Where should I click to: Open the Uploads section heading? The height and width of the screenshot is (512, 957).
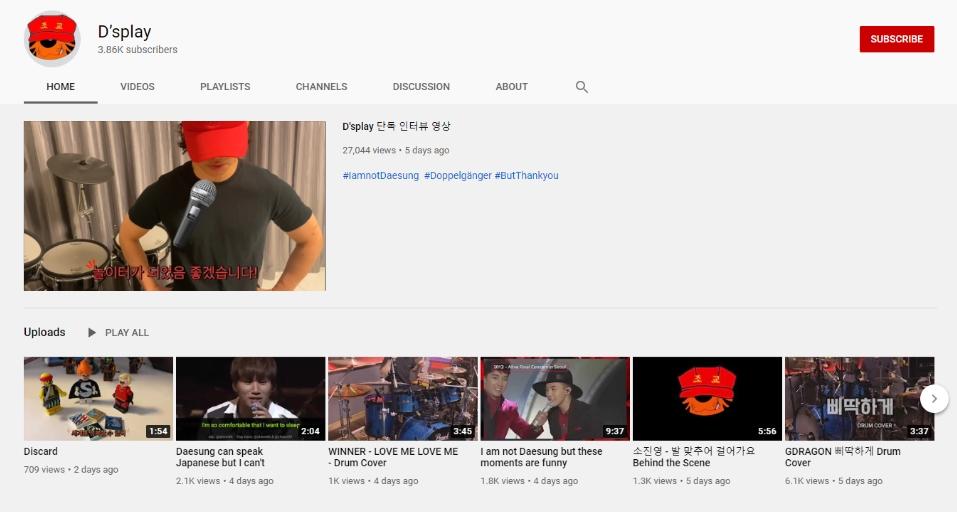click(45, 332)
